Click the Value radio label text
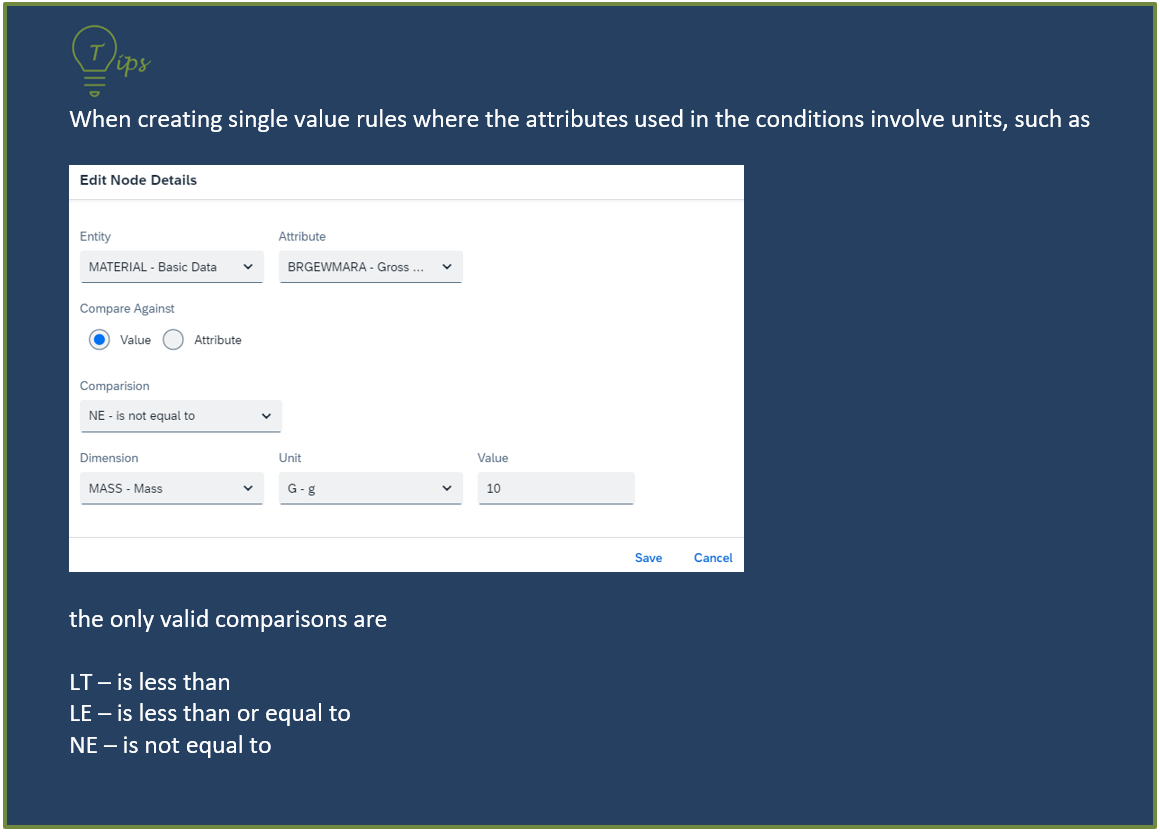The image size is (1160, 832). (x=135, y=340)
